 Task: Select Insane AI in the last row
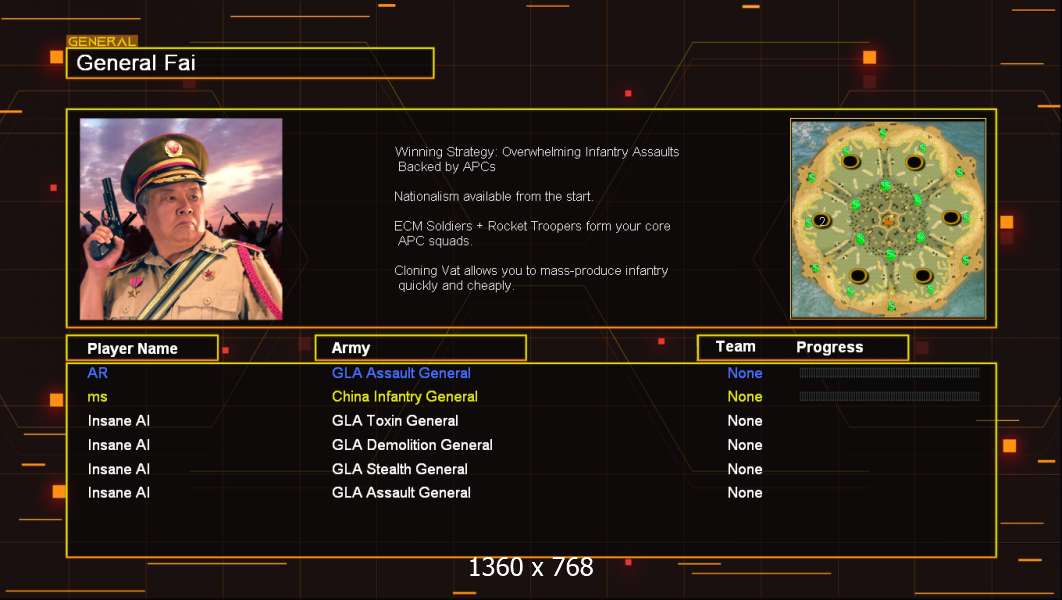pyautogui.click(x=119, y=492)
